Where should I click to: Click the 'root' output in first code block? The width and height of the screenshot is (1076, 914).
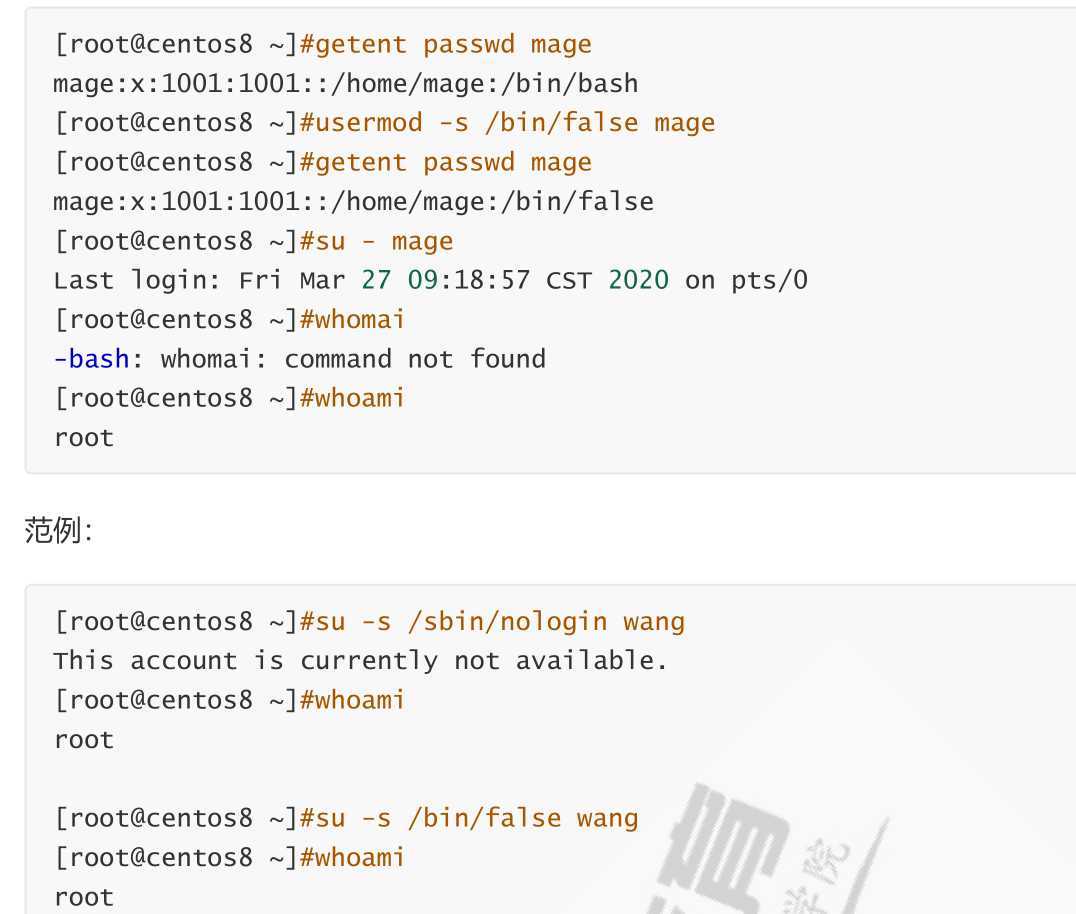point(84,438)
